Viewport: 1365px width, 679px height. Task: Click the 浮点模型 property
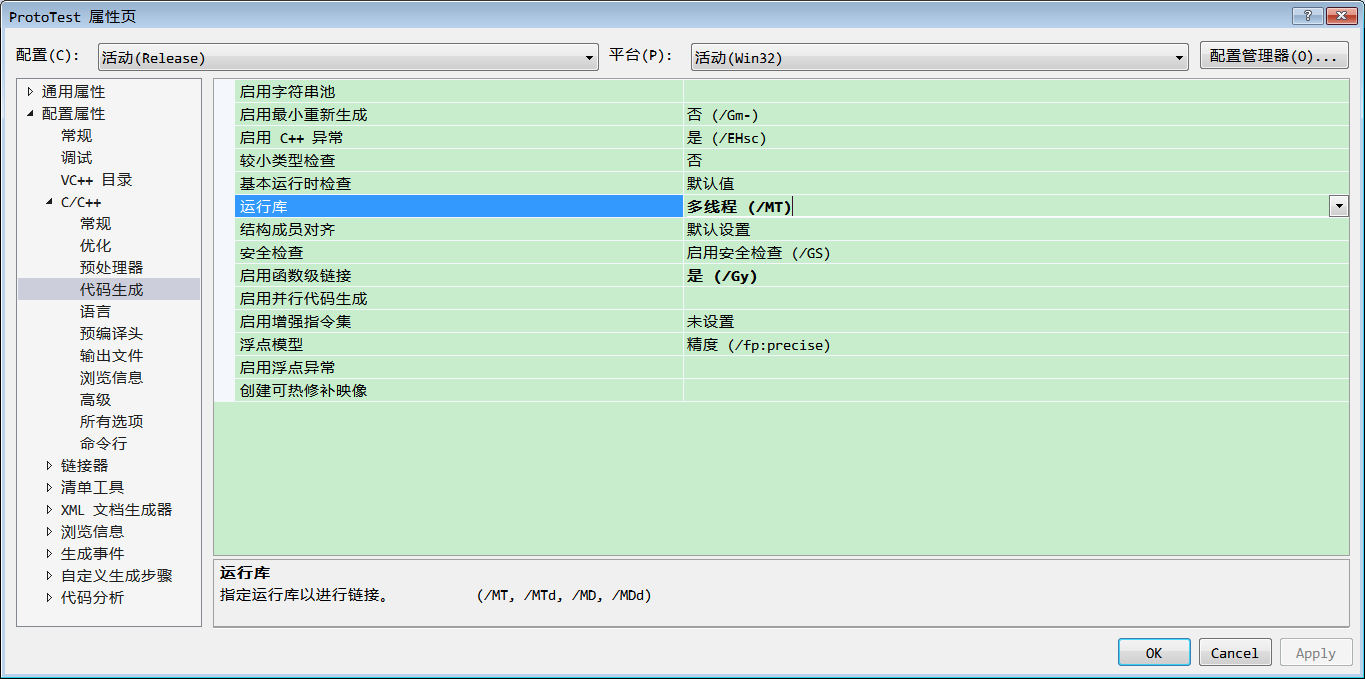459,345
